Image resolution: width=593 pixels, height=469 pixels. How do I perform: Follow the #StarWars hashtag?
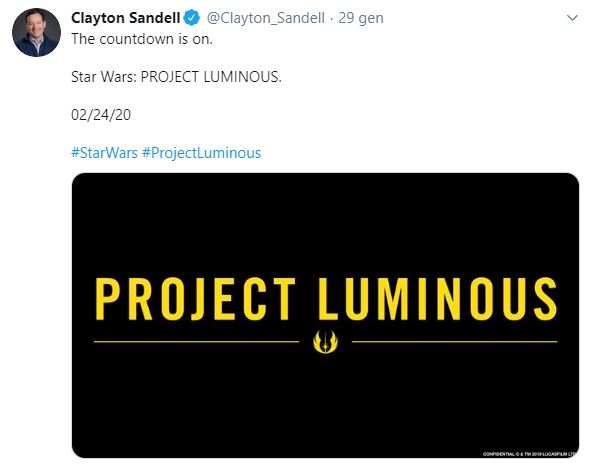(x=104, y=153)
